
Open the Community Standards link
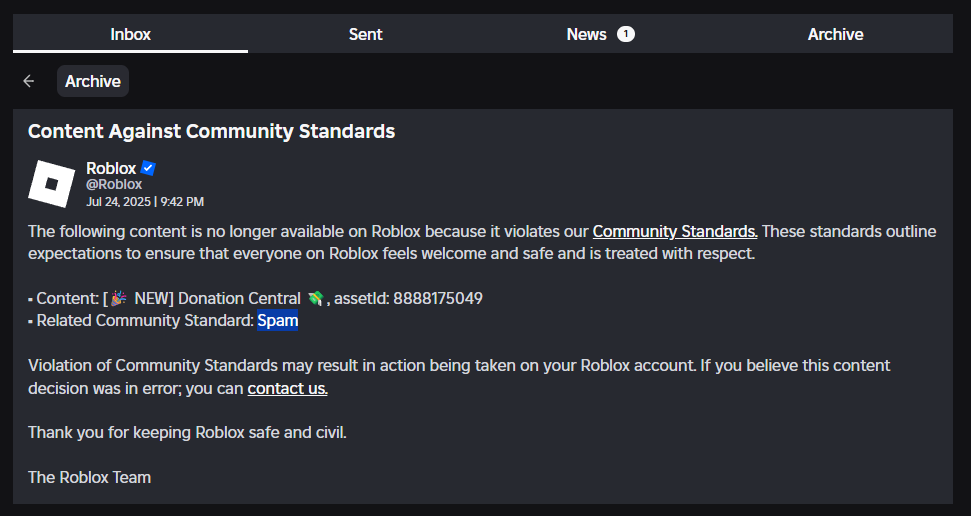click(675, 232)
